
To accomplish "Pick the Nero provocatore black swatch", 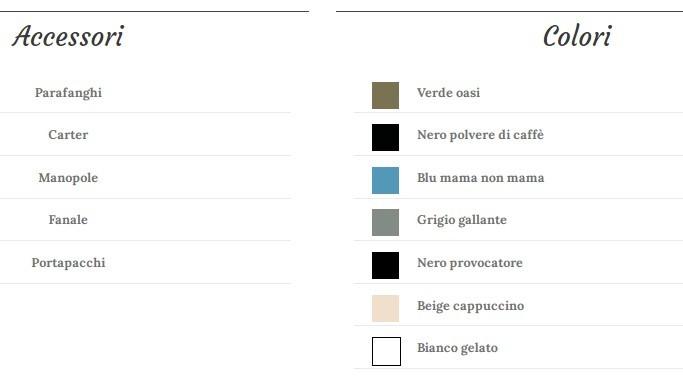I will coord(385,265).
